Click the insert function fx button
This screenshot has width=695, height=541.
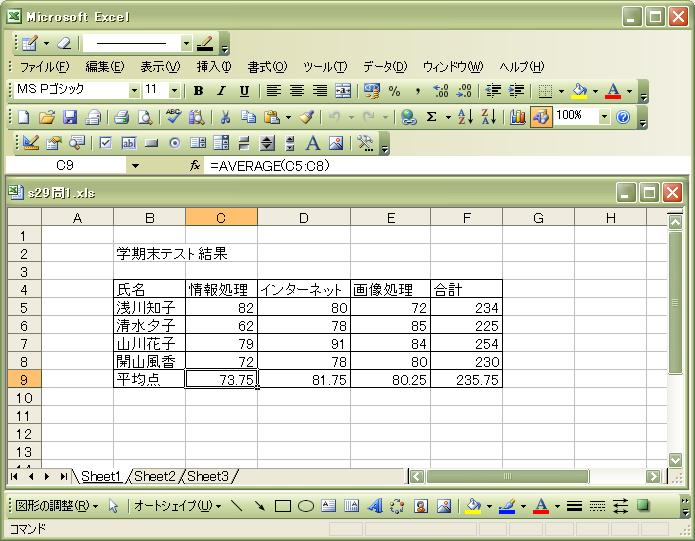coord(195,166)
